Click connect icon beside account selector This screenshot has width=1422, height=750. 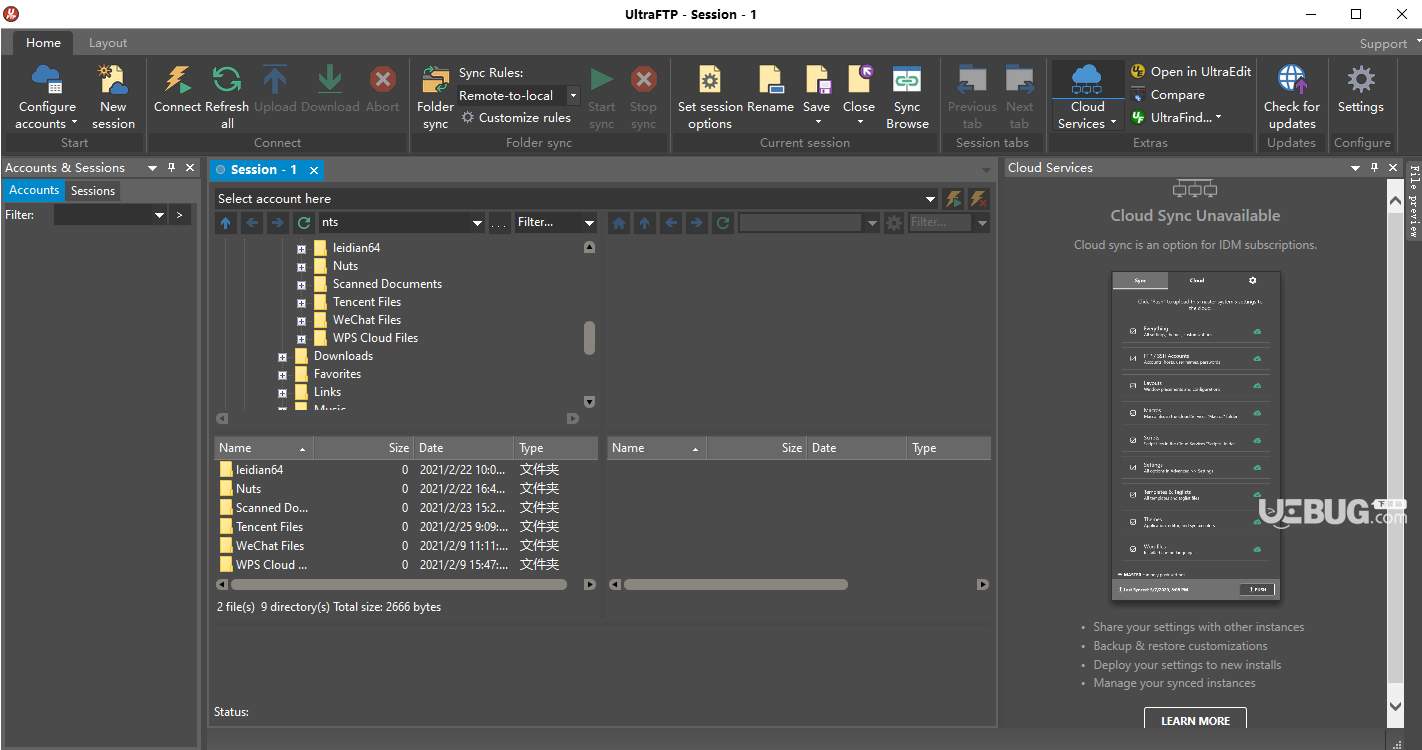click(954, 198)
